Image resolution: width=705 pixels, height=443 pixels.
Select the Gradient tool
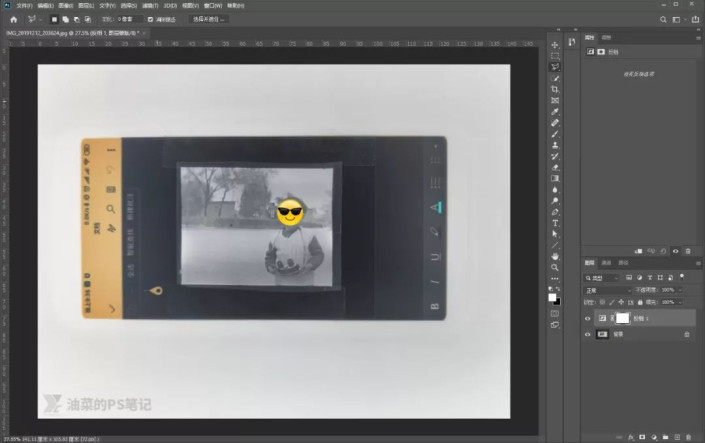555,179
